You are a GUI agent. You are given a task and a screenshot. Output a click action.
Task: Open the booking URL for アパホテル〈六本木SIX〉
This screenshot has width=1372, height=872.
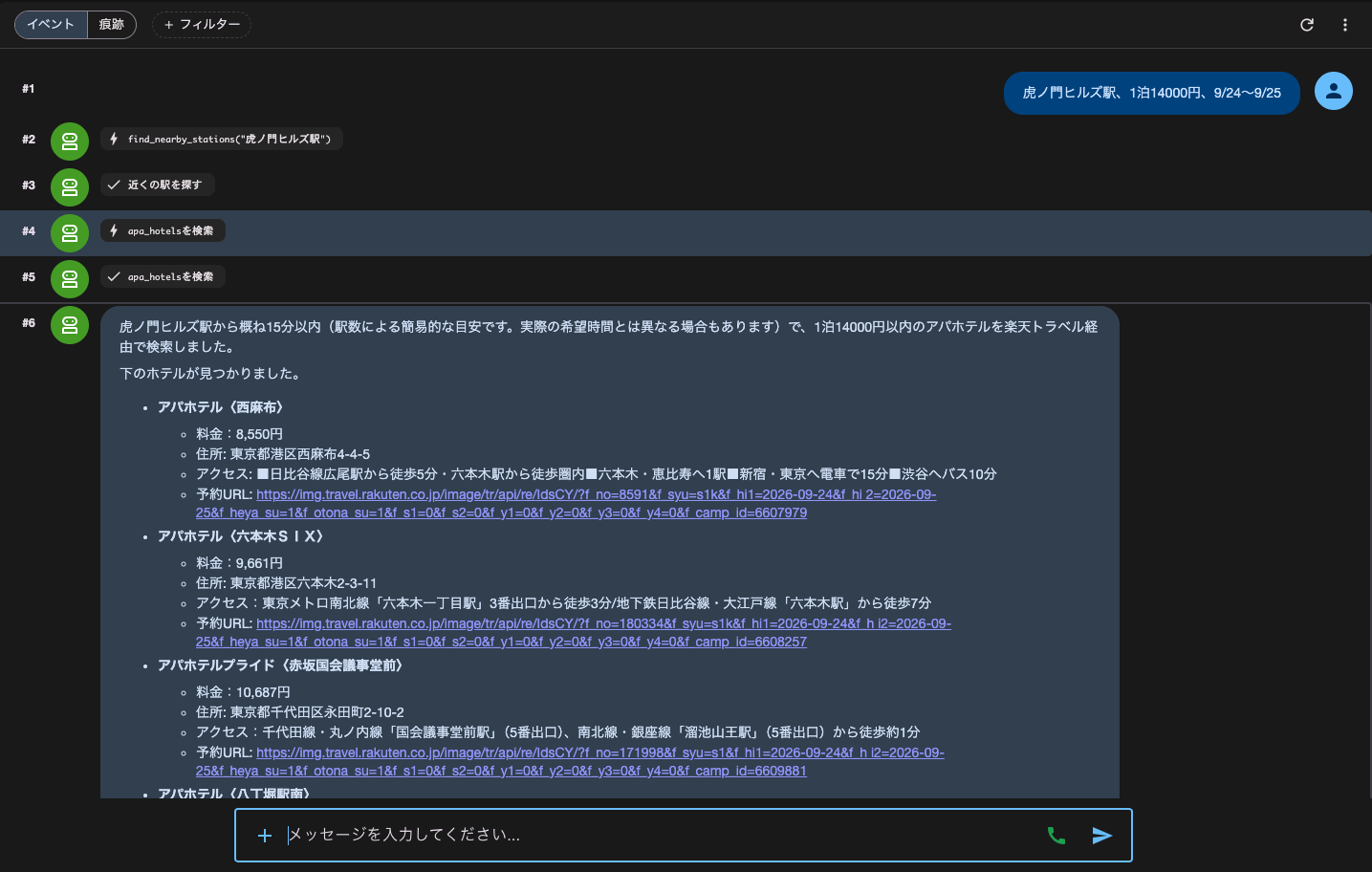(x=574, y=633)
